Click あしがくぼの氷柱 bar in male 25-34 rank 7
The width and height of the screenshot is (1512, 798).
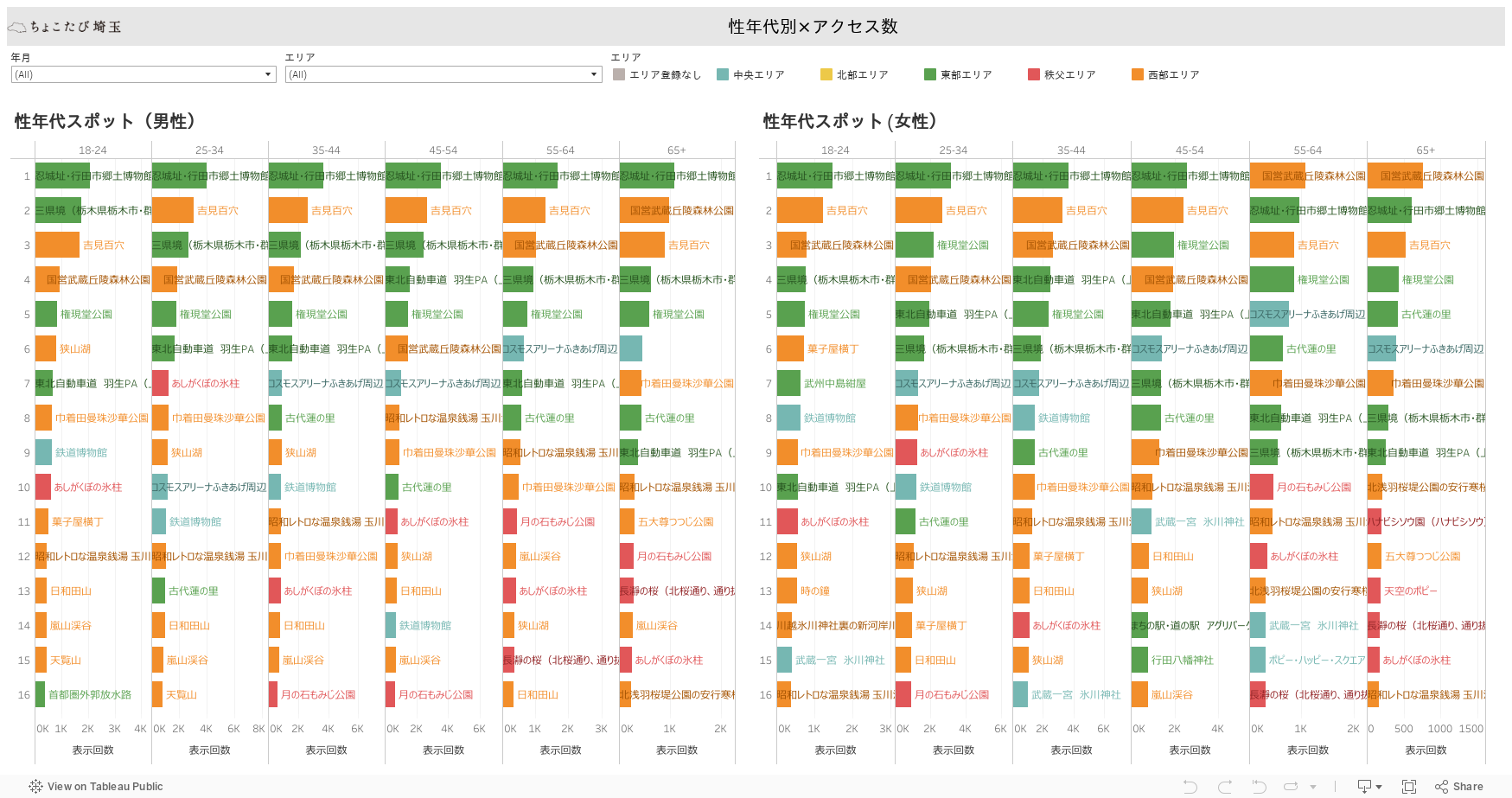pos(160,383)
